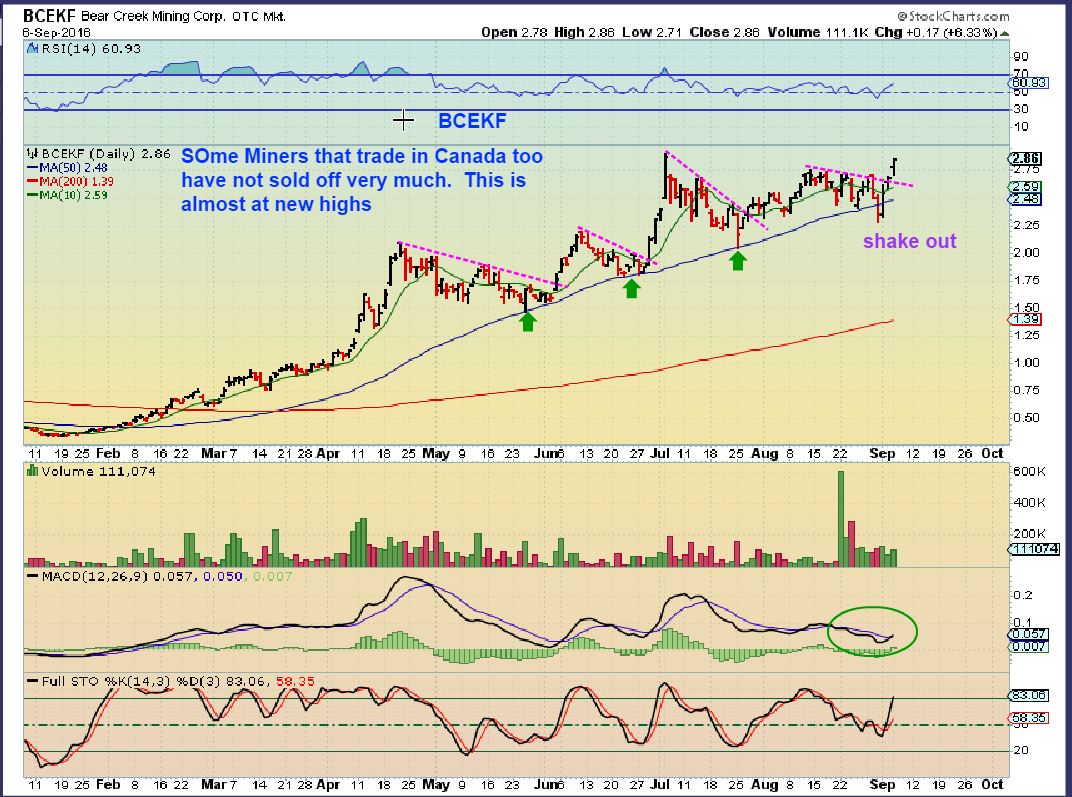Click the 600K volume axis label
The image size is (1072, 797).
[x=1030, y=472]
